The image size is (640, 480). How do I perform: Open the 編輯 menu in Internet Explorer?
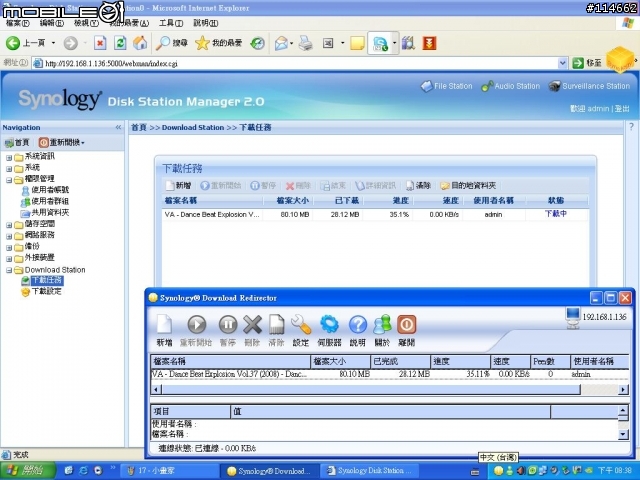coord(51,23)
